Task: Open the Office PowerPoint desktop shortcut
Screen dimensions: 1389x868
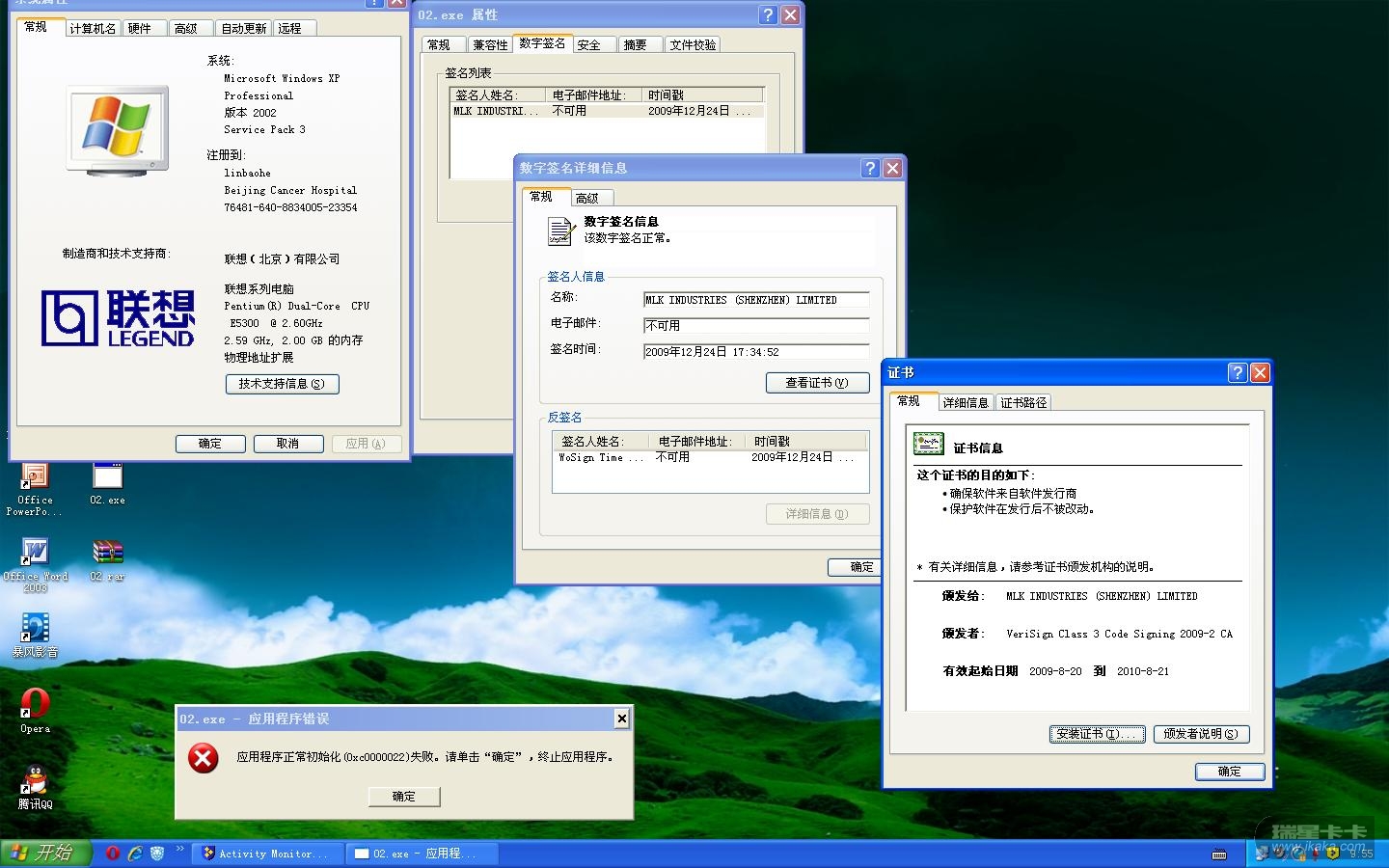Action: tap(35, 489)
